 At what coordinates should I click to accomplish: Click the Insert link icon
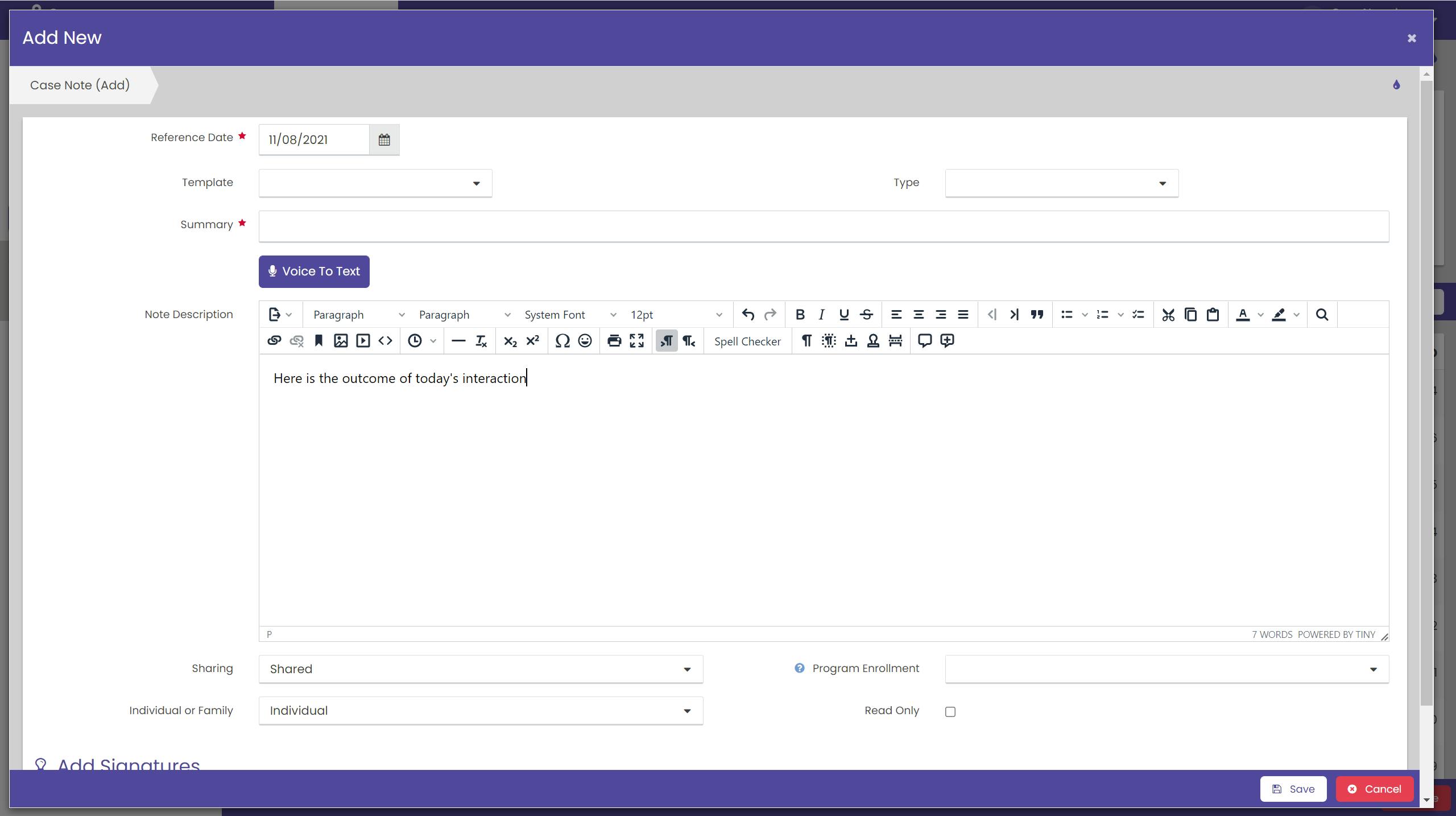274,341
